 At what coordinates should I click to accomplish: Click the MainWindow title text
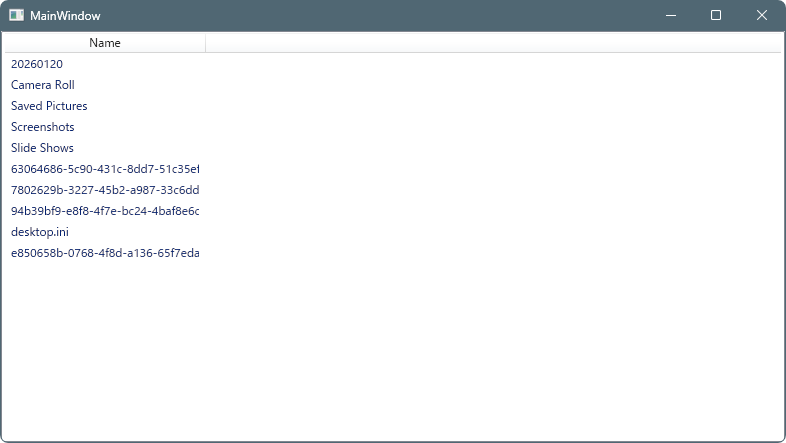[65, 16]
